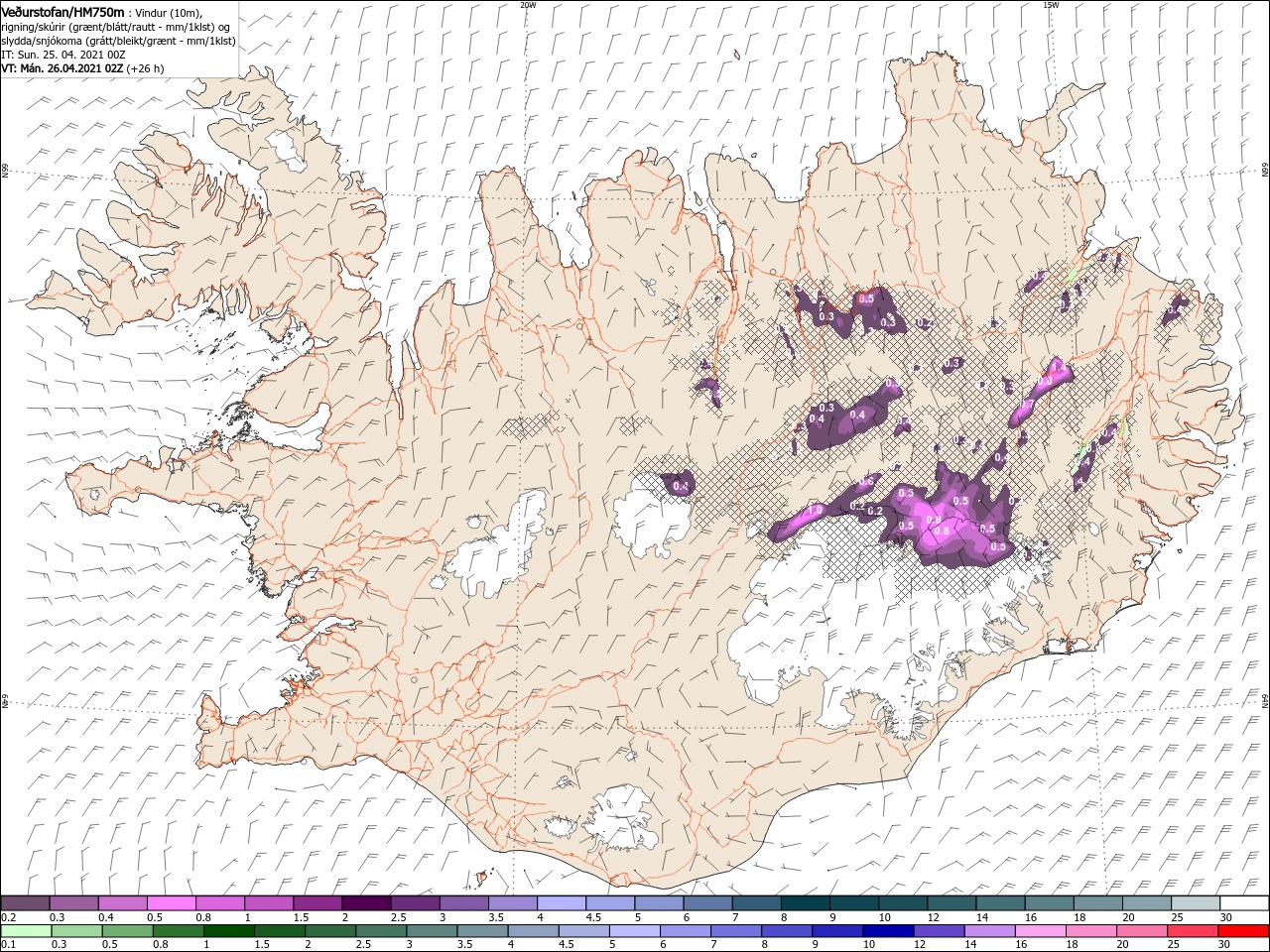Click the periwinkle snowfall swatch labeled 4

pos(561,902)
